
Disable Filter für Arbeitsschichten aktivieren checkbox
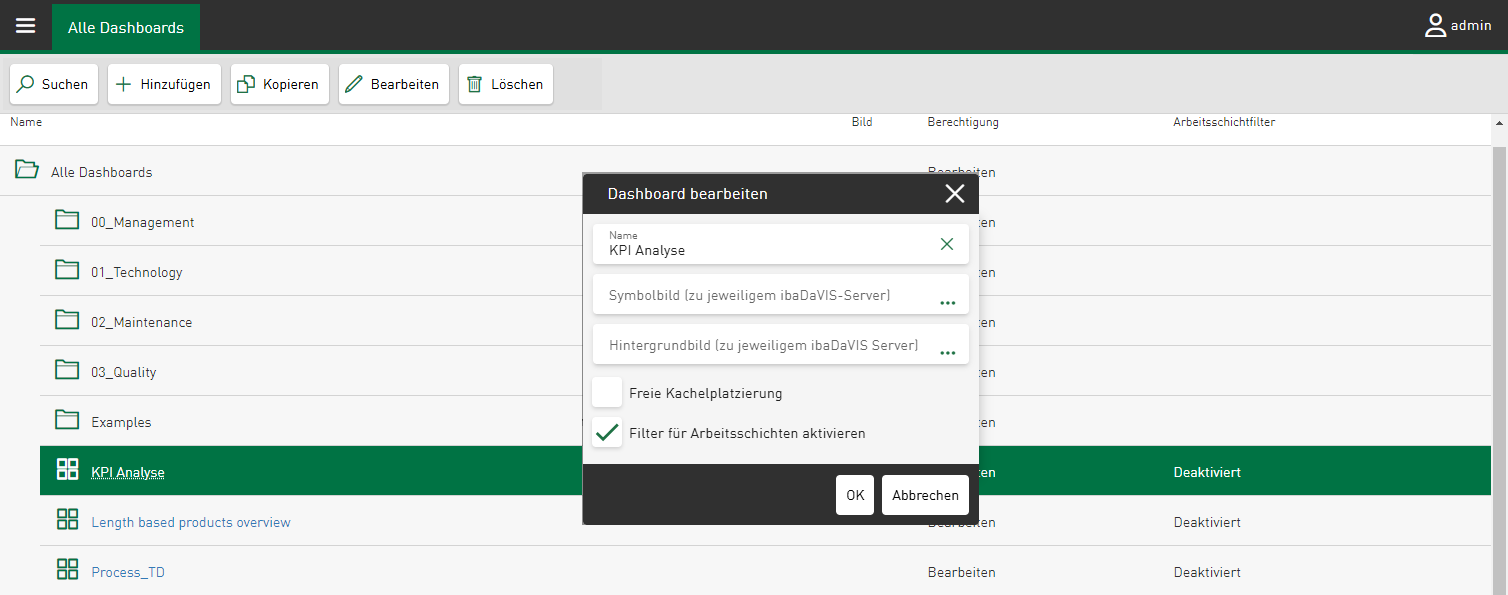[x=607, y=432]
